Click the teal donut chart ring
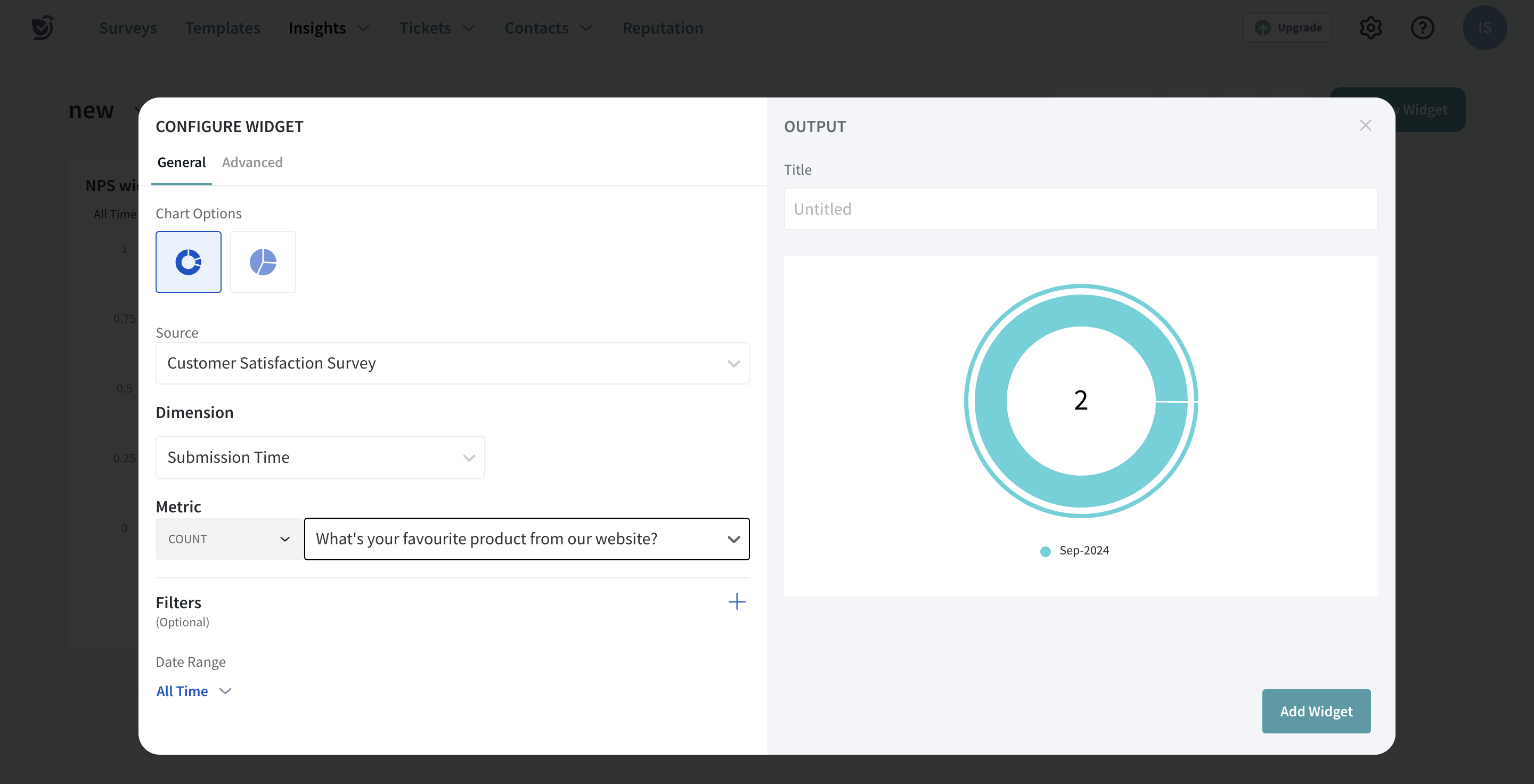Viewport: 1534px width, 784px height. point(1081,491)
